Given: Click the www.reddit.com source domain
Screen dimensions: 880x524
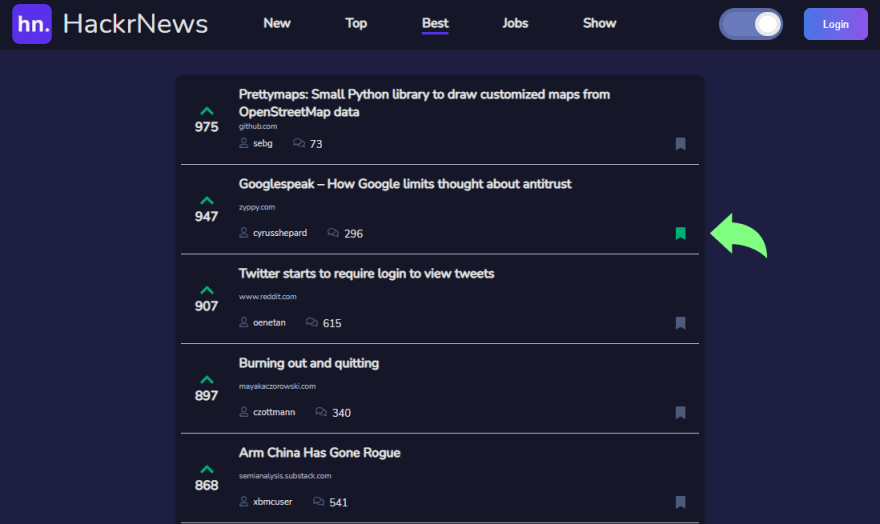Looking at the screenshot, I should tap(268, 297).
